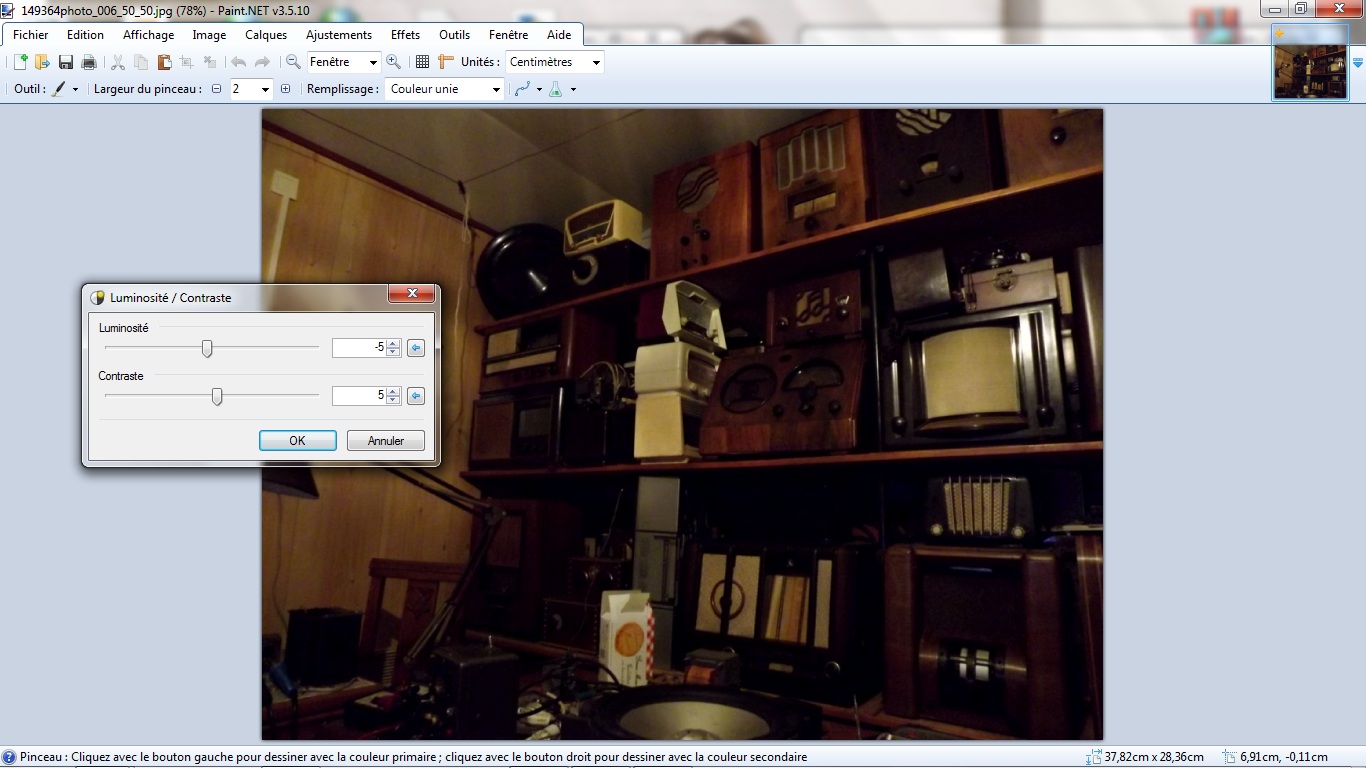Print the image using printer icon

pyautogui.click(x=89, y=62)
